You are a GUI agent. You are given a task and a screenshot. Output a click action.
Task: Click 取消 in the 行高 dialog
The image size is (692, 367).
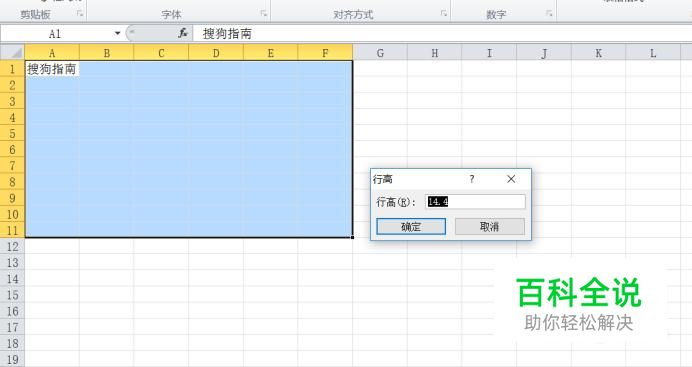pyautogui.click(x=490, y=227)
